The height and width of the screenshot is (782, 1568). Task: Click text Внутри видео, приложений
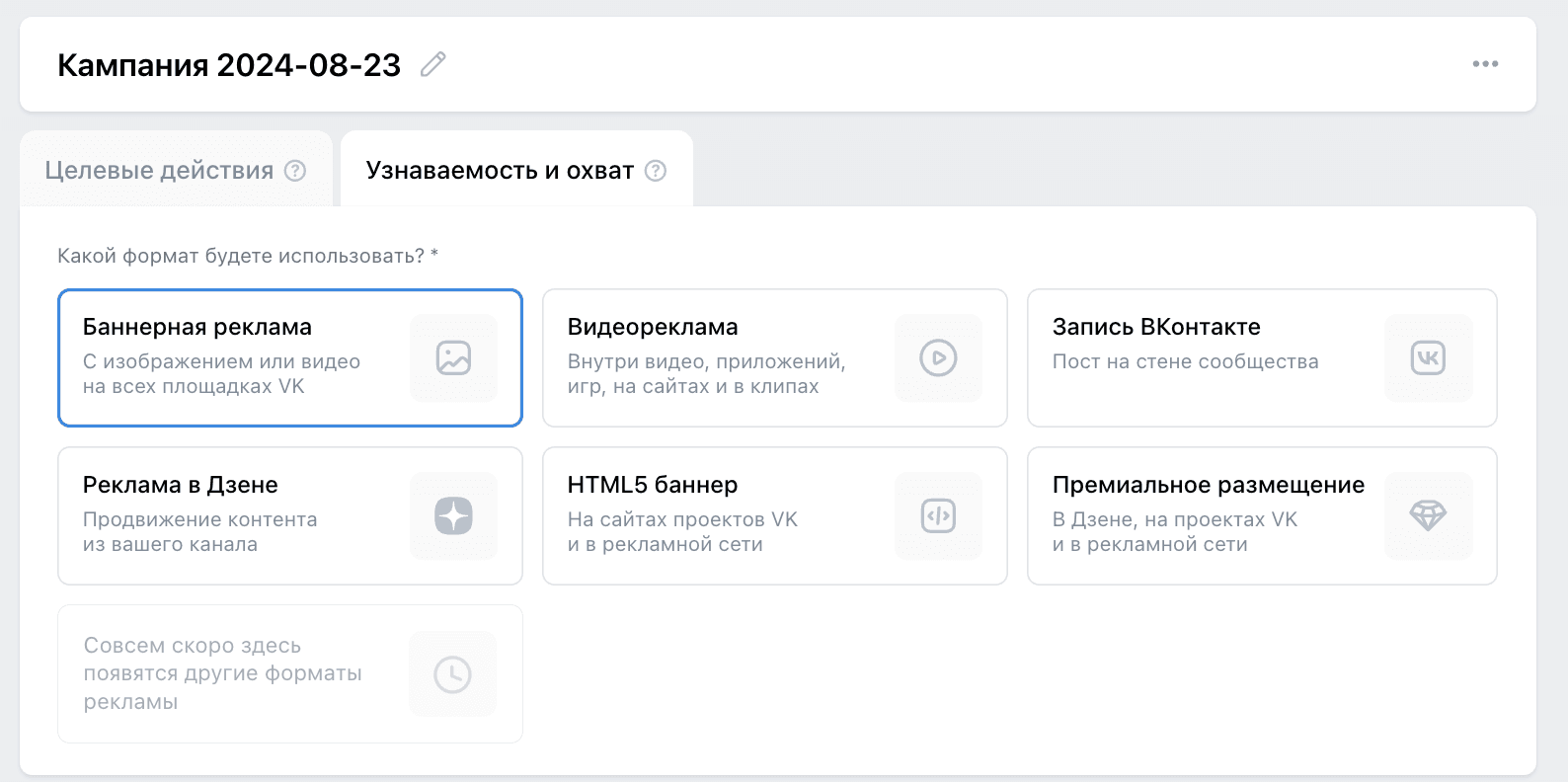pyautogui.click(x=707, y=361)
